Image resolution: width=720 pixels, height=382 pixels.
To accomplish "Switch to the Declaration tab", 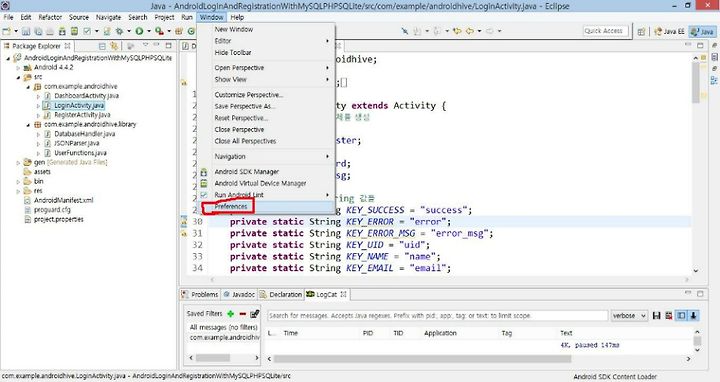I will pyautogui.click(x=281, y=294).
